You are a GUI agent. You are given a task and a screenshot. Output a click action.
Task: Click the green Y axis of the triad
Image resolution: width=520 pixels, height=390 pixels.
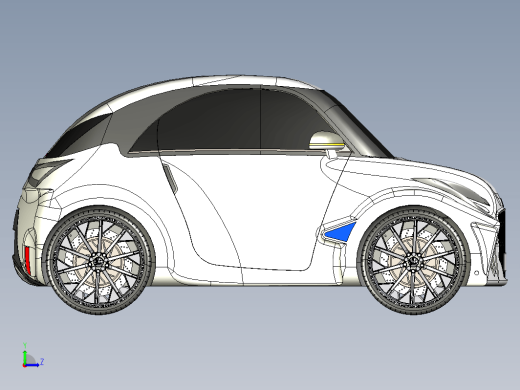tap(24, 356)
